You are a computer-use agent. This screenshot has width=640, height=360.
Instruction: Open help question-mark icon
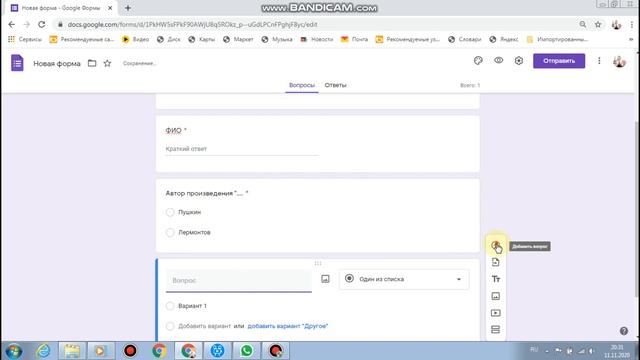624,331
